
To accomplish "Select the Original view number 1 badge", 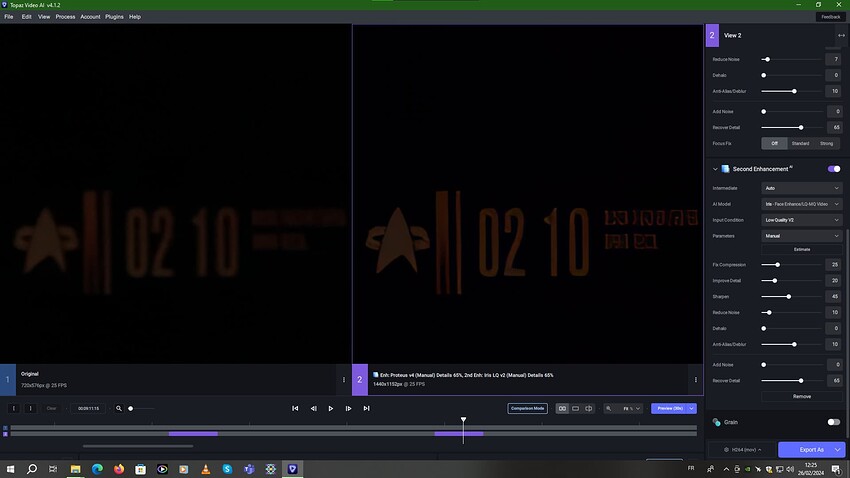I will 8,379.
